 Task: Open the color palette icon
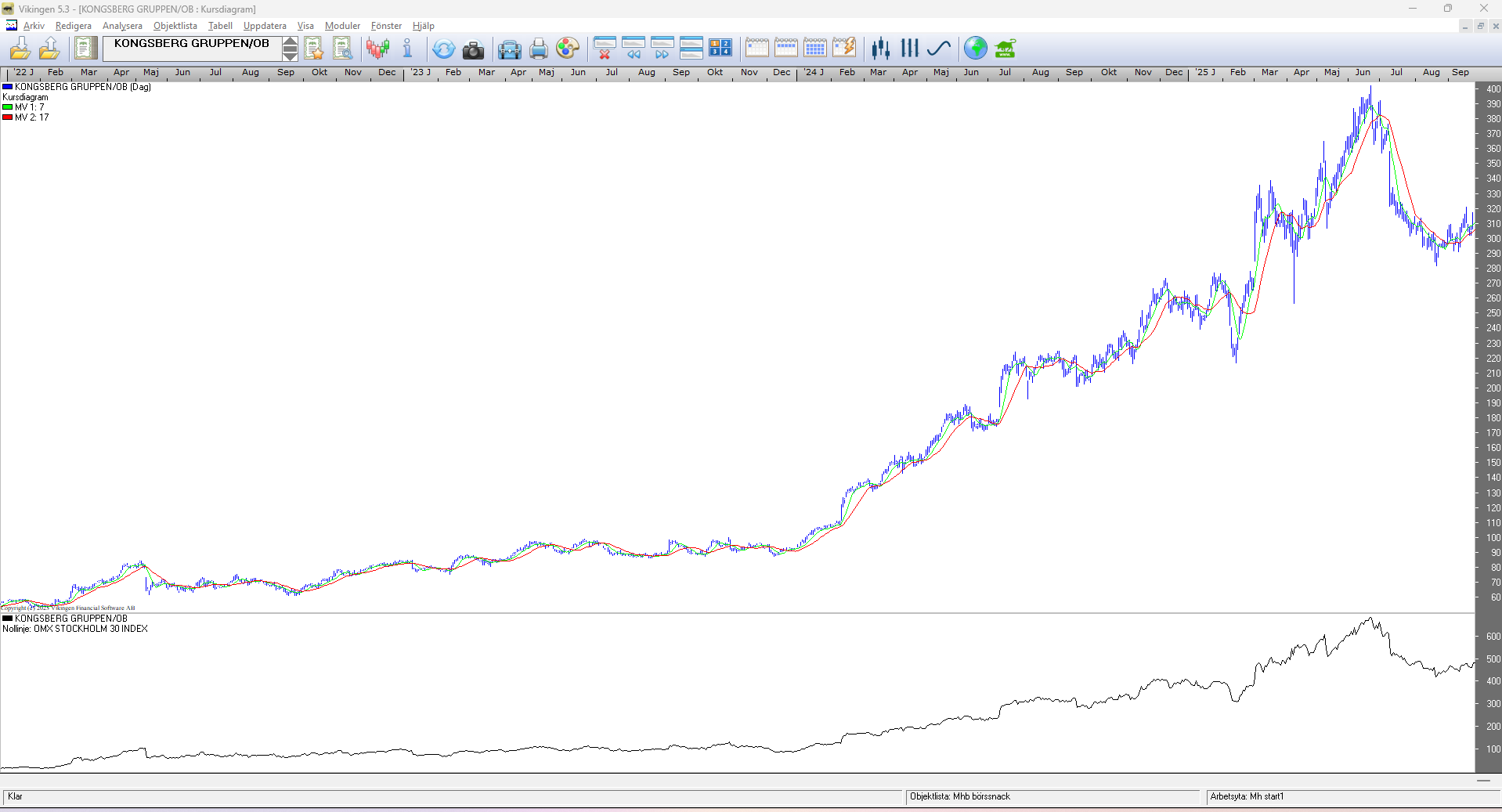coord(567,49)
